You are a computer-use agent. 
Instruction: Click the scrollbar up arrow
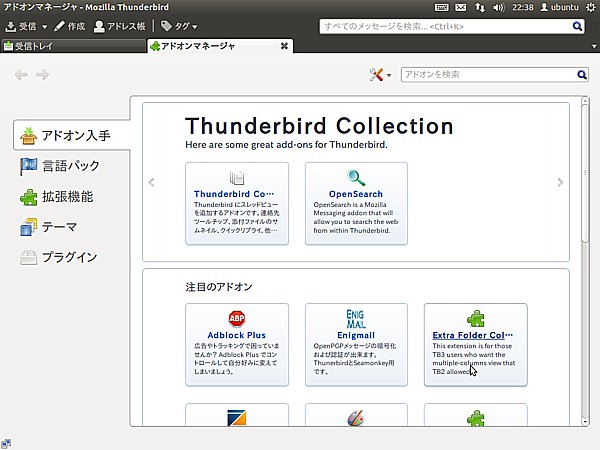585,100
